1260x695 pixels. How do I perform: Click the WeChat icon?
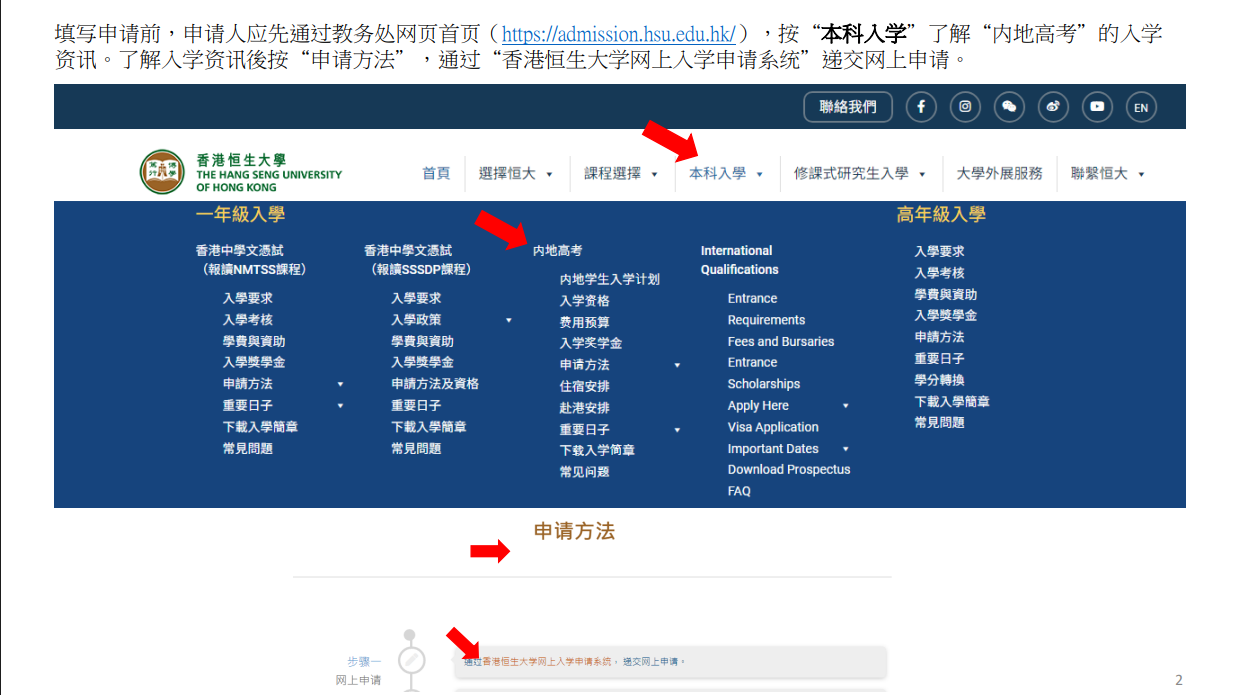click(x=1009, y=107)
